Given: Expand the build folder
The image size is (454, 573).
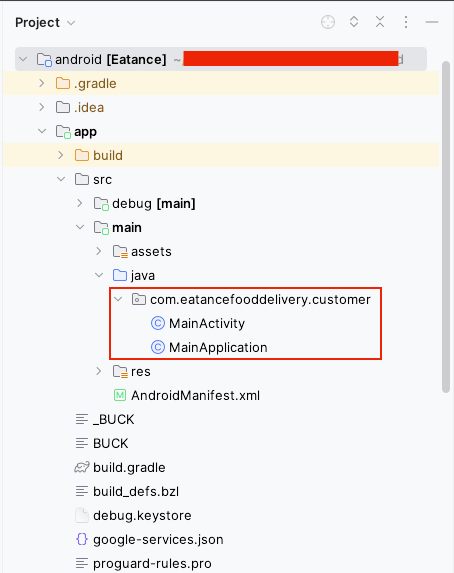Looking at the screenshot, I should click(61, 155).
